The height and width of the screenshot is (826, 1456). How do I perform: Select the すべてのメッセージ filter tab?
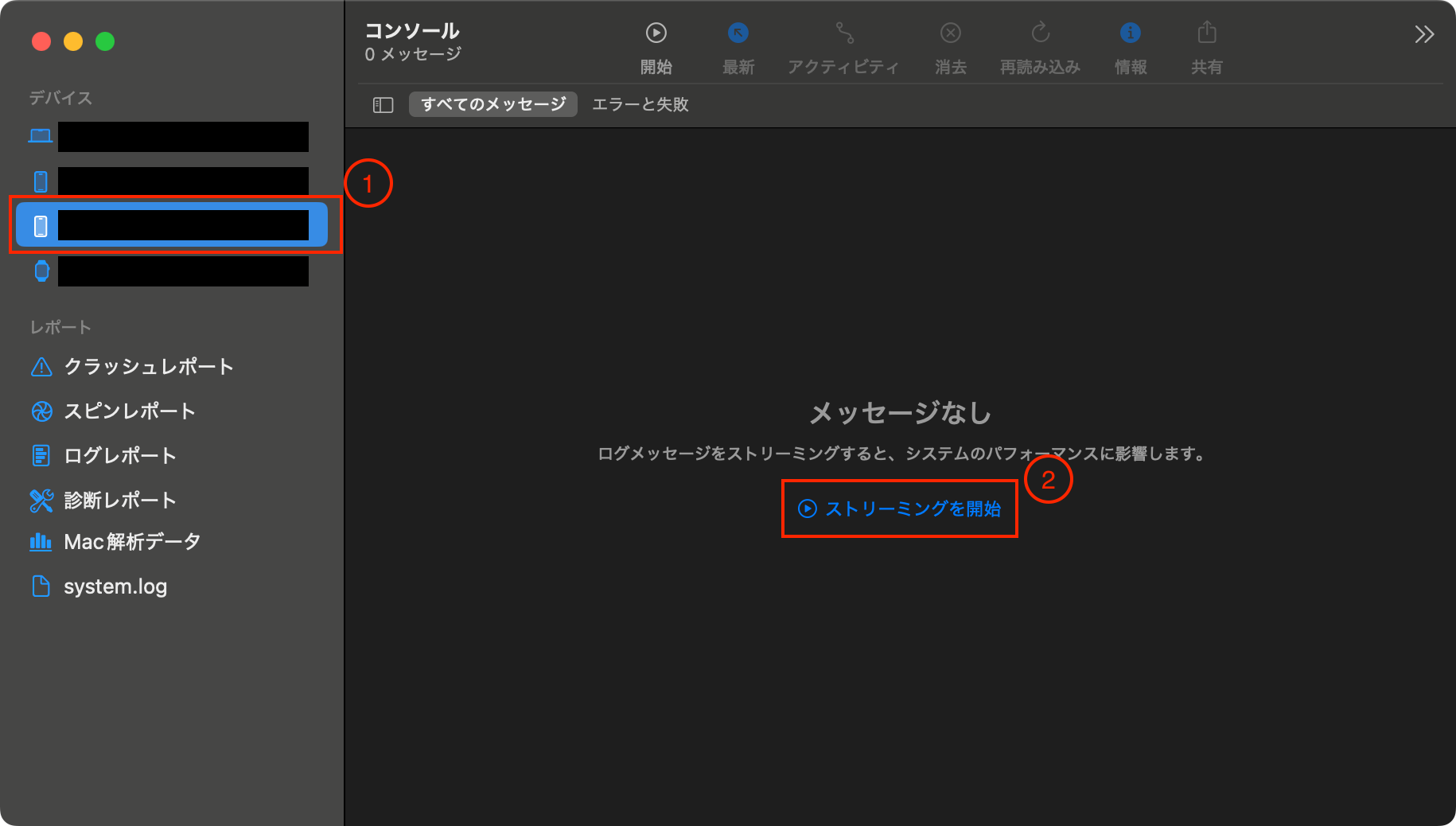coord(493,104)
